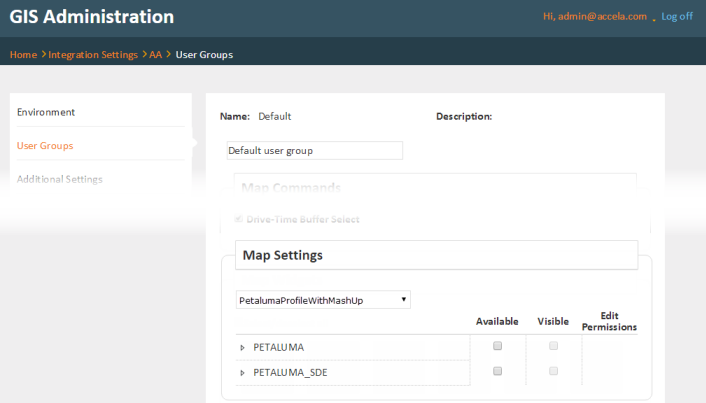The height and width of the screenshot is (403, 706).
Task: Select User Groups in sidebar
Action: (45, 146)
